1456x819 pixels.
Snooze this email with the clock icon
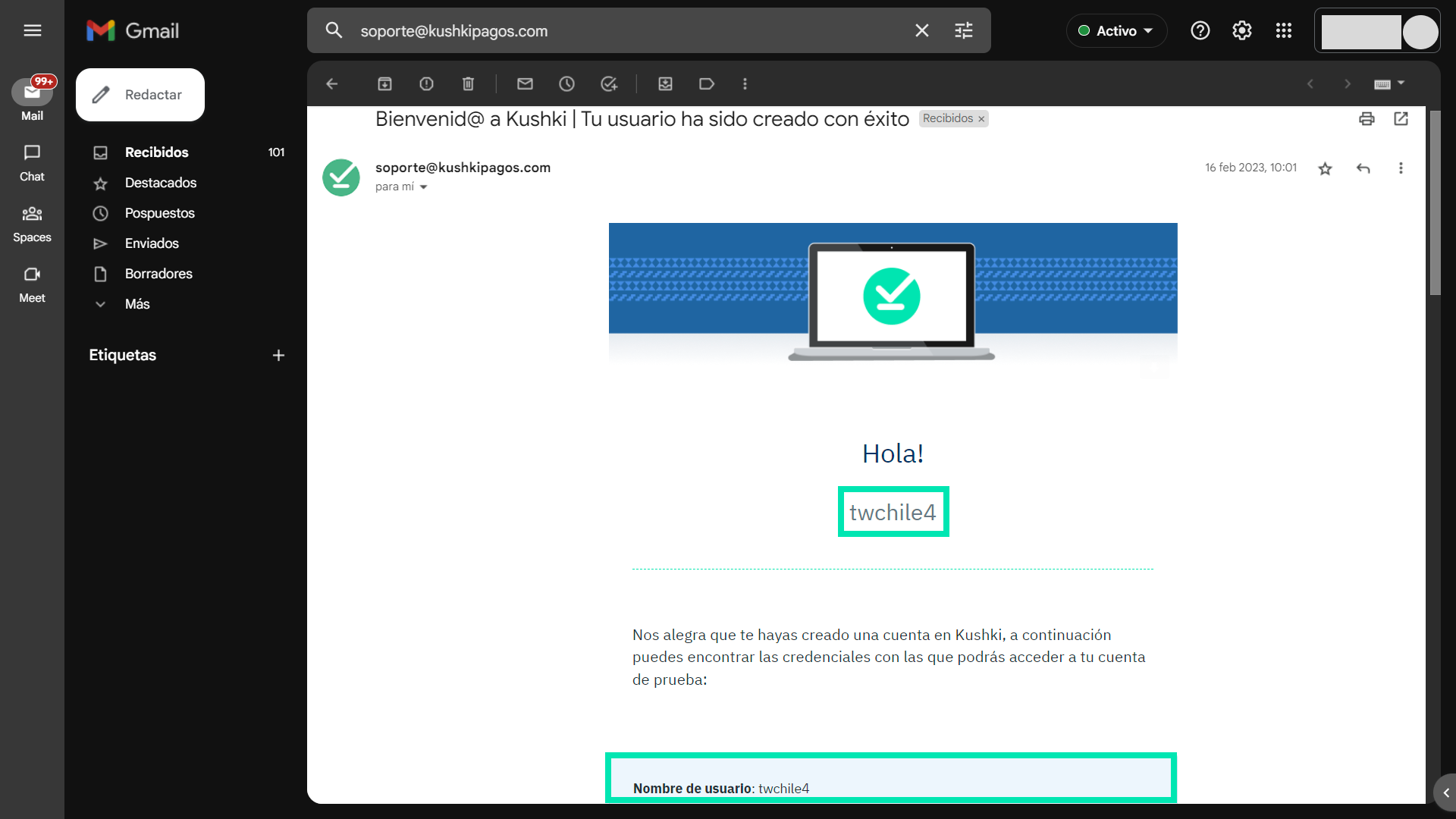coord(566,84)
